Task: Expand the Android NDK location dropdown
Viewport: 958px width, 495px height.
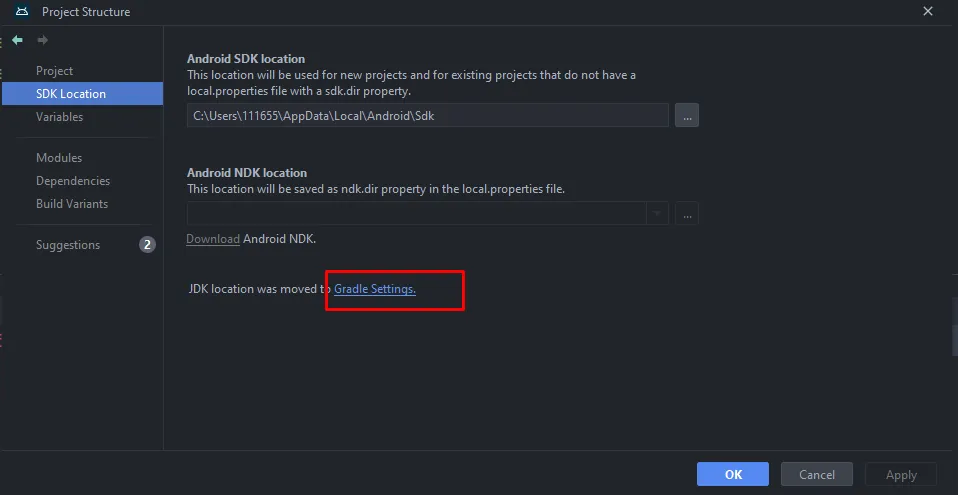Action: 657,213
